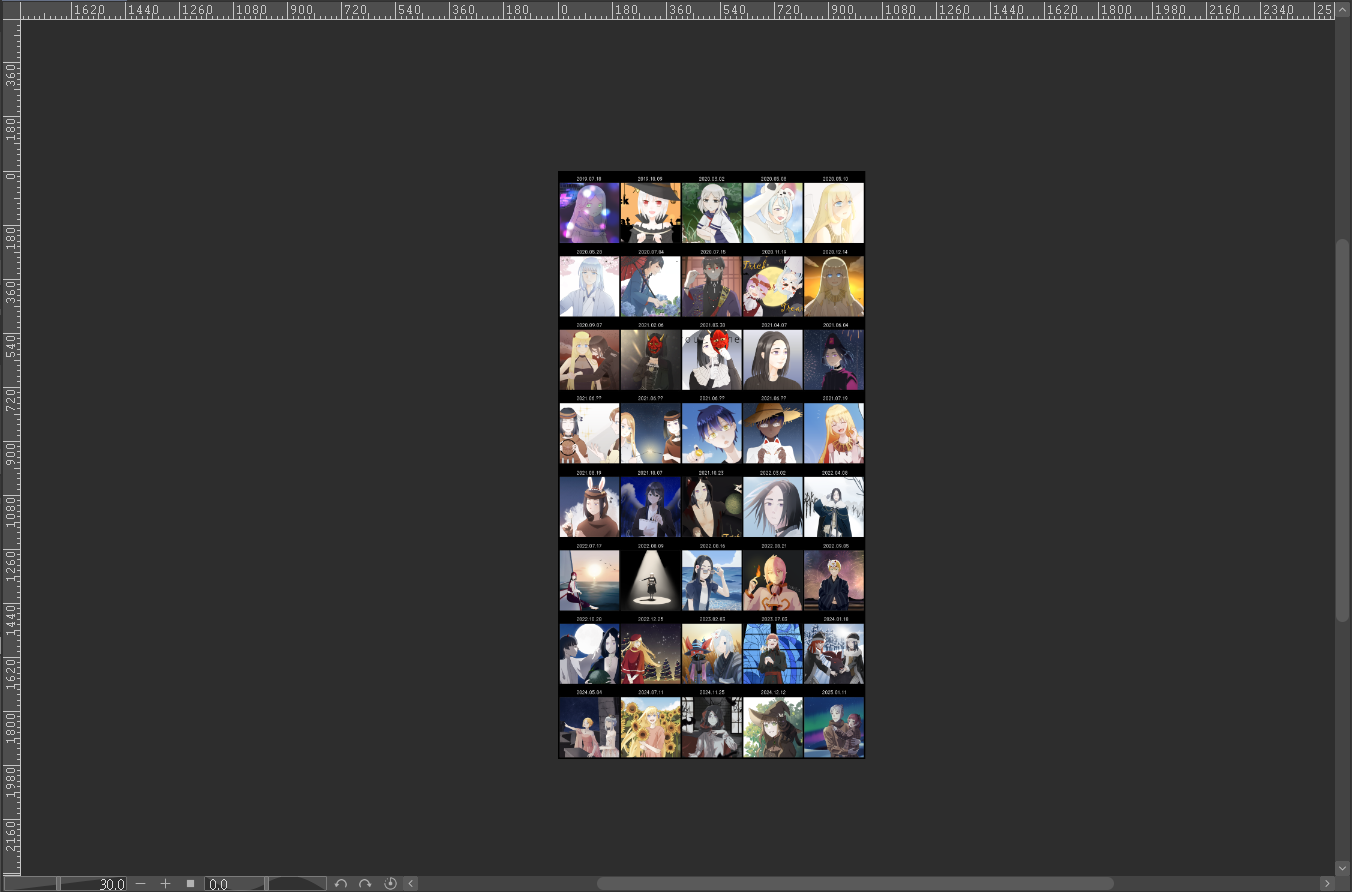Click the Christmas trees red dress artwork
The image size is (1352, 892).
(651, 654)
